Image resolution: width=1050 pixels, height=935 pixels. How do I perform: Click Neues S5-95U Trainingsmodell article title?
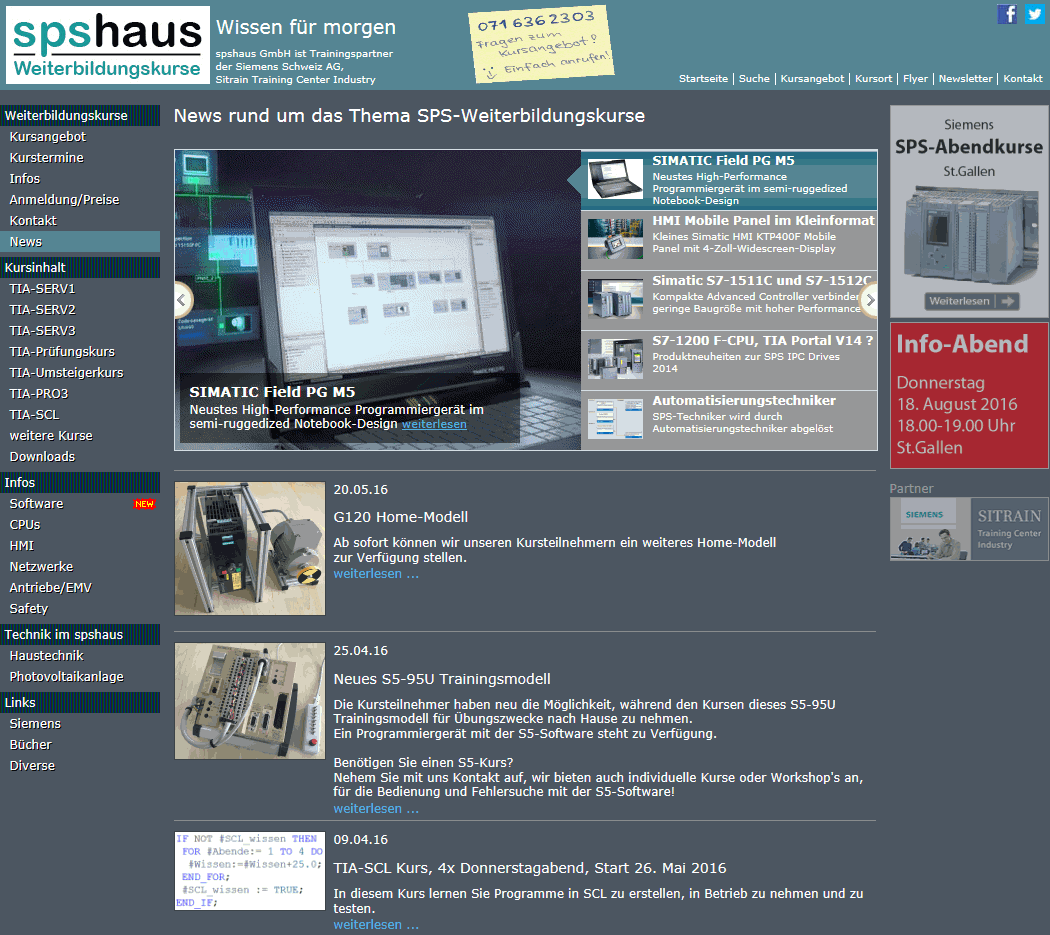442,679
